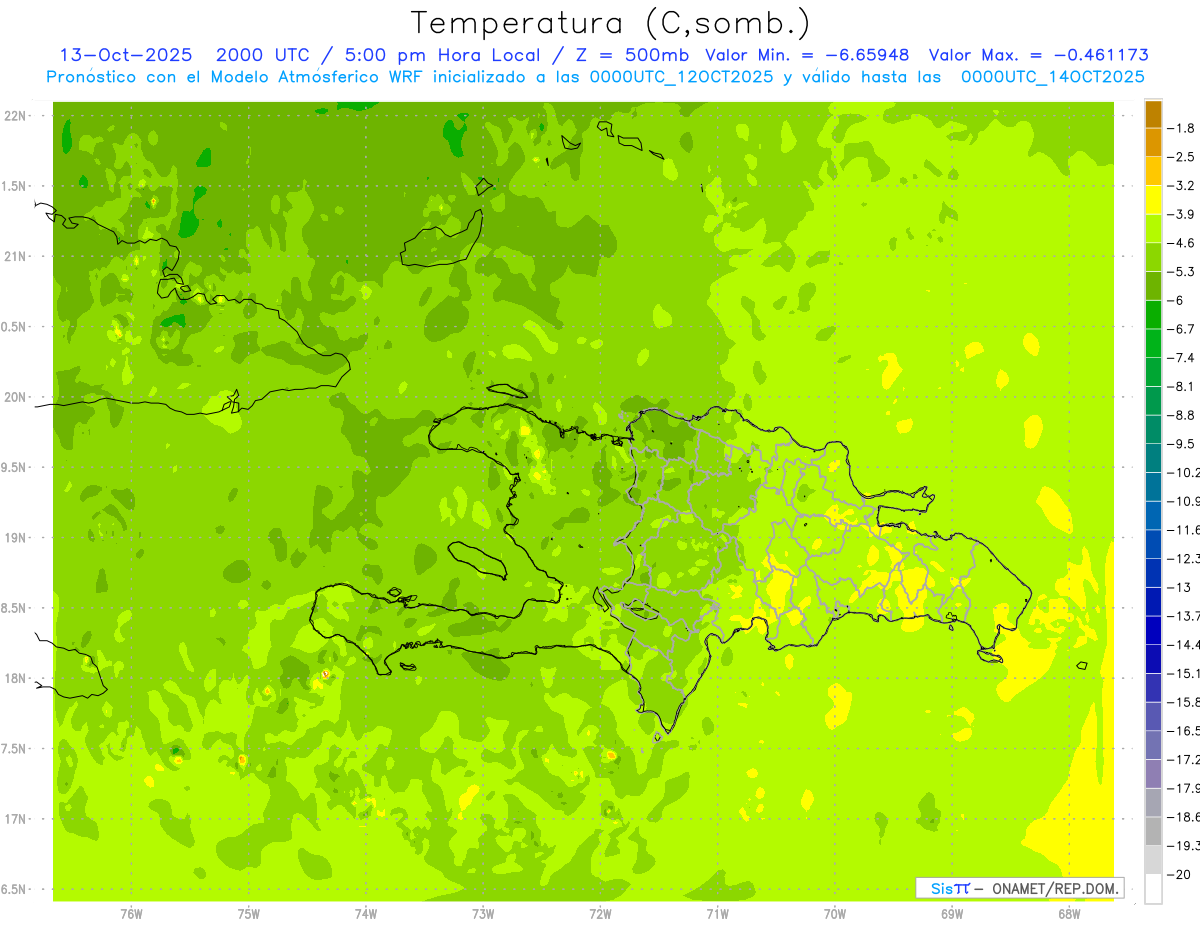The image size is (1200, 927).
Task: Pick the green swatch between -6 and -6.7
Action: click(x=1153, y=315)
